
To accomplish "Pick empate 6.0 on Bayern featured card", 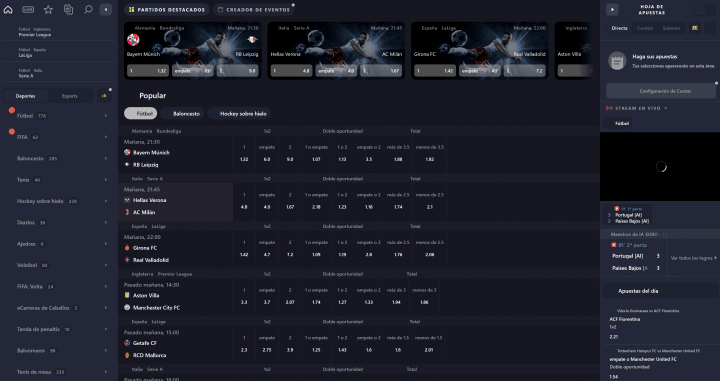I will tap(192, 71).
